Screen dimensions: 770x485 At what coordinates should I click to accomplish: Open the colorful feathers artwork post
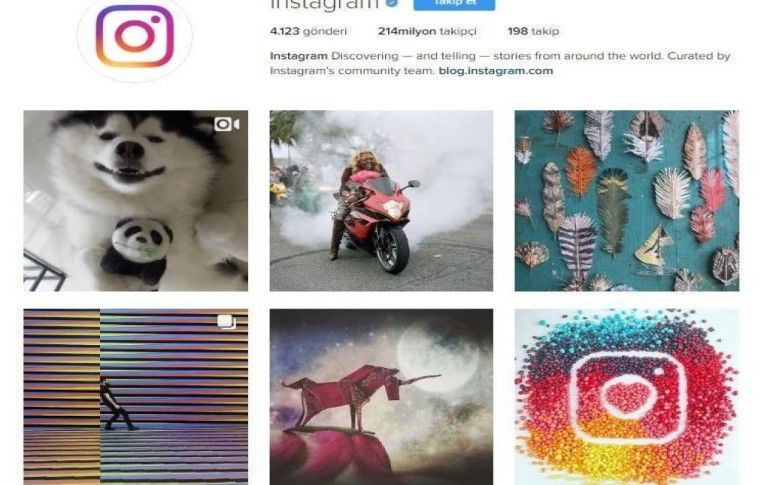[x=627, y=201]
